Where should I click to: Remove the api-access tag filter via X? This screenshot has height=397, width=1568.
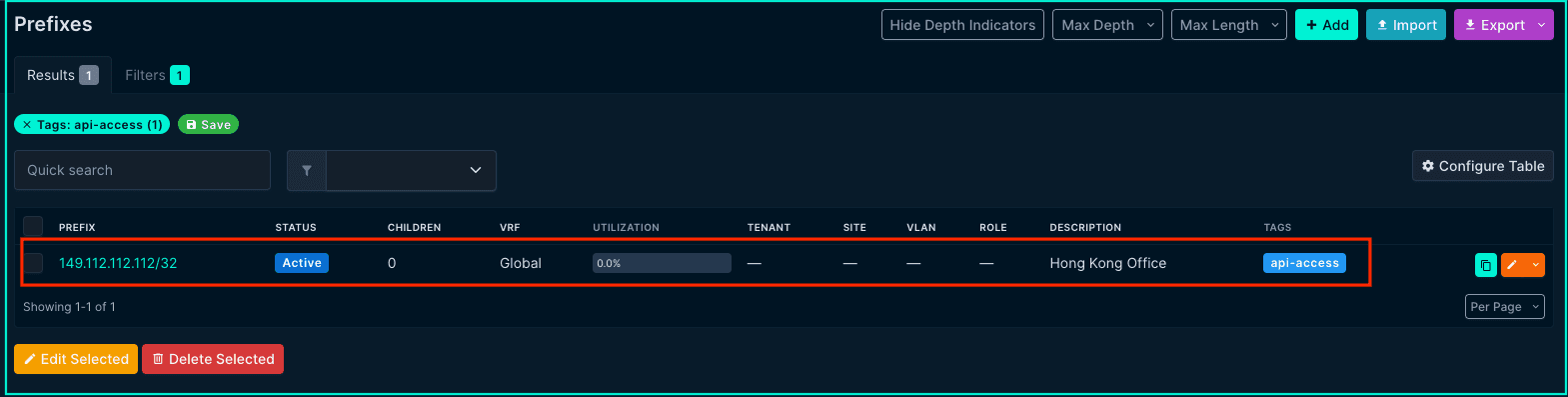[x=27, y=125]
